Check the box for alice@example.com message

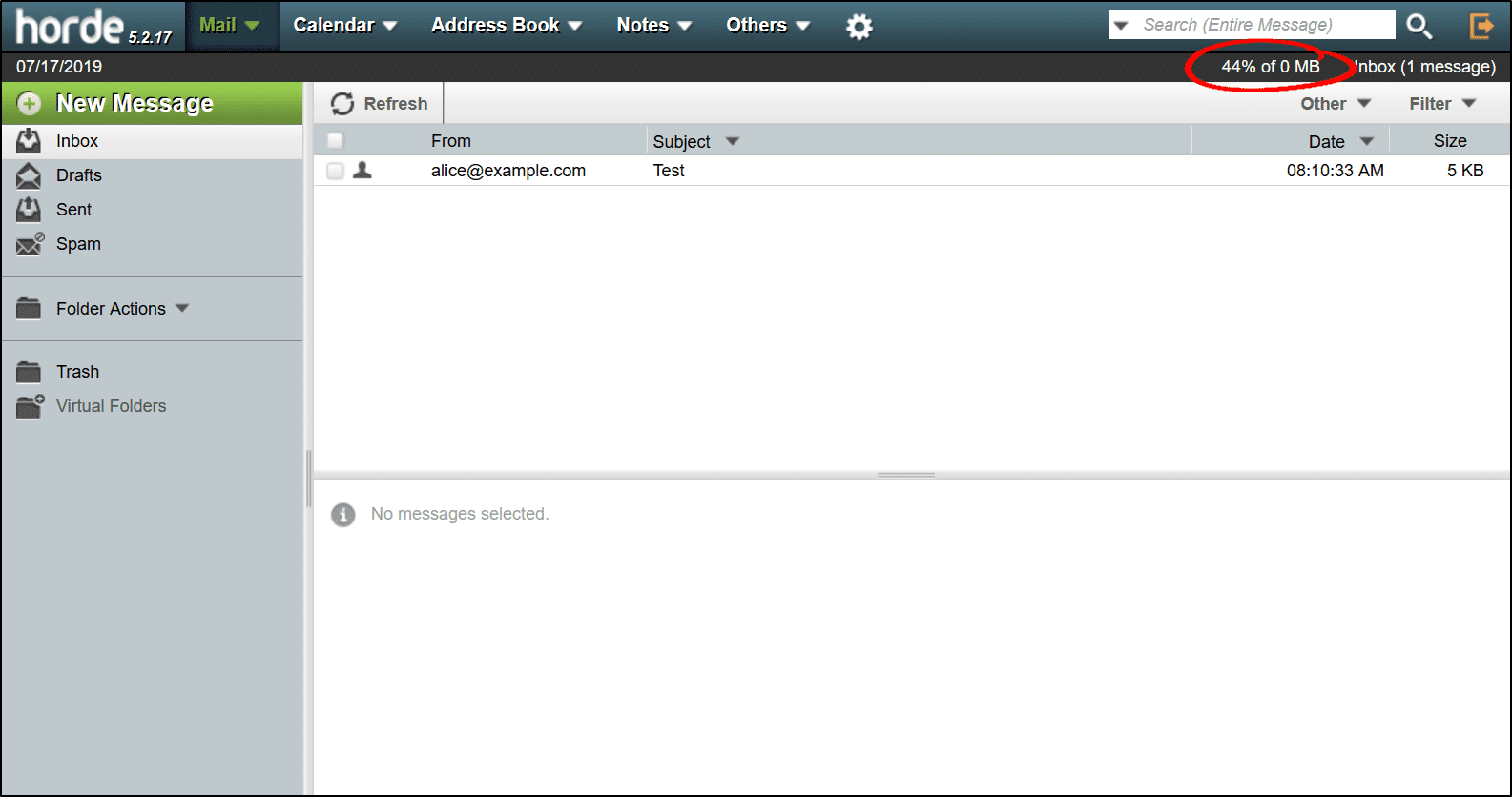tap(335, 171)
